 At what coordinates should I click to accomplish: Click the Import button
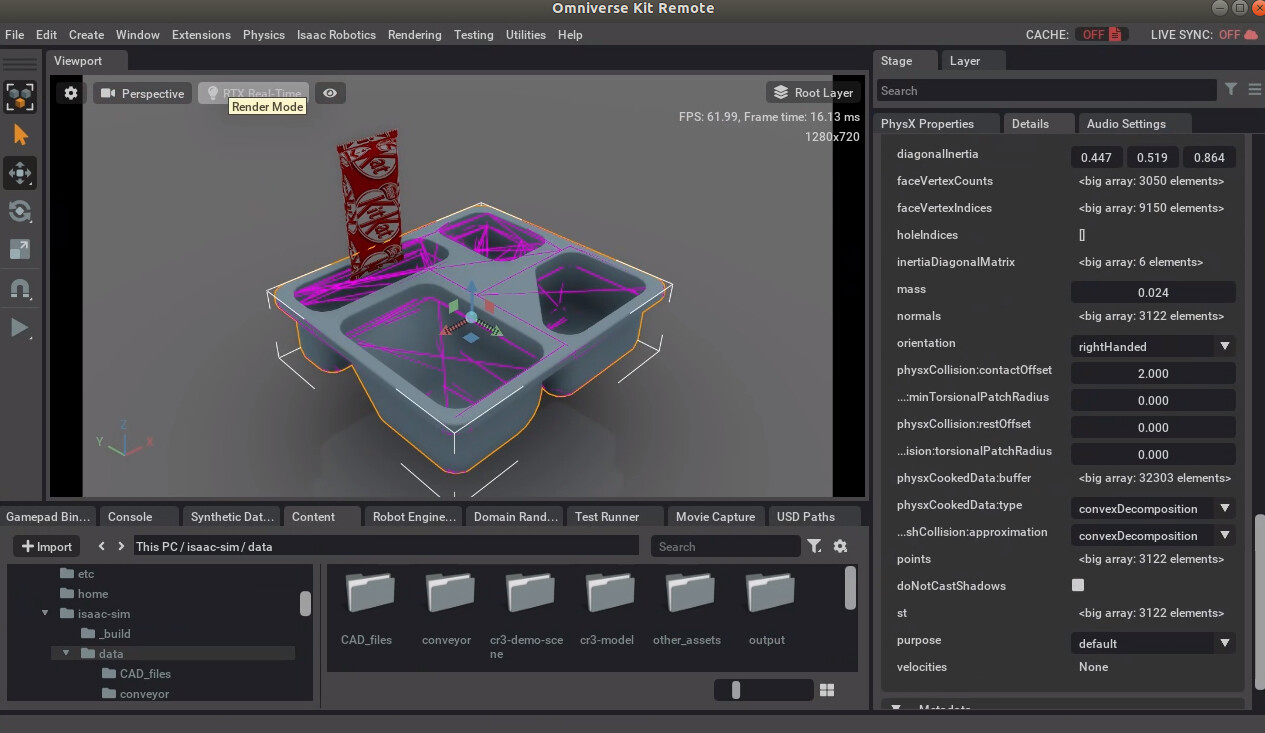(x=46, y=546)
